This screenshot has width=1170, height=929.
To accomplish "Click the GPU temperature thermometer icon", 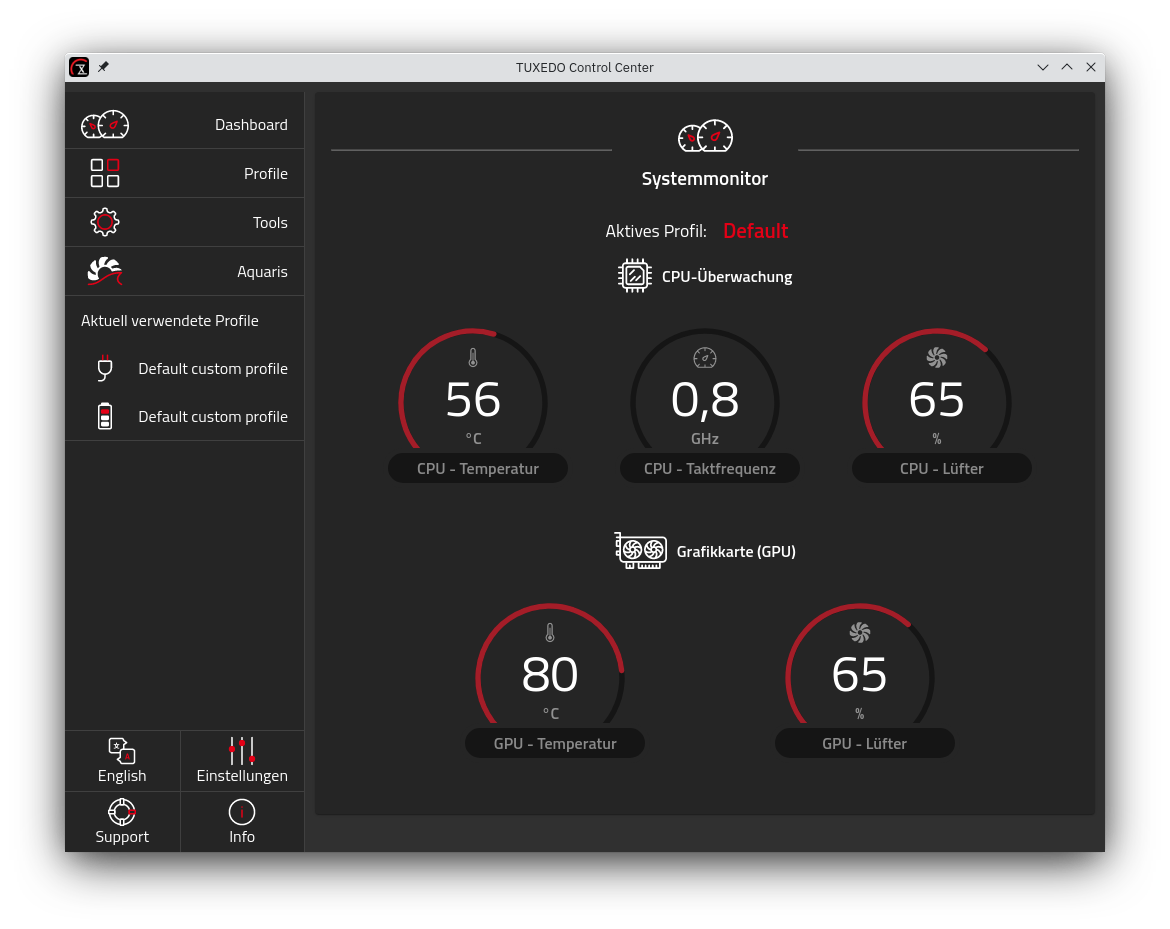I will 550,633.
